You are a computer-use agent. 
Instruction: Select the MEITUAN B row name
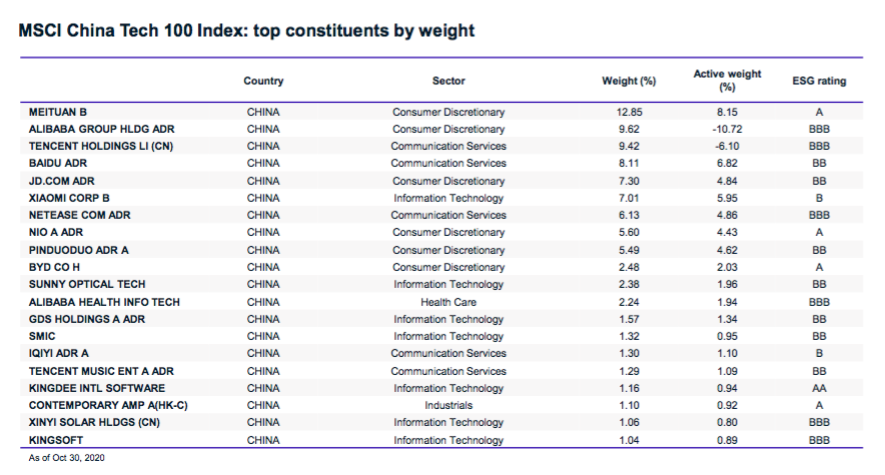(x=59, y=112)
